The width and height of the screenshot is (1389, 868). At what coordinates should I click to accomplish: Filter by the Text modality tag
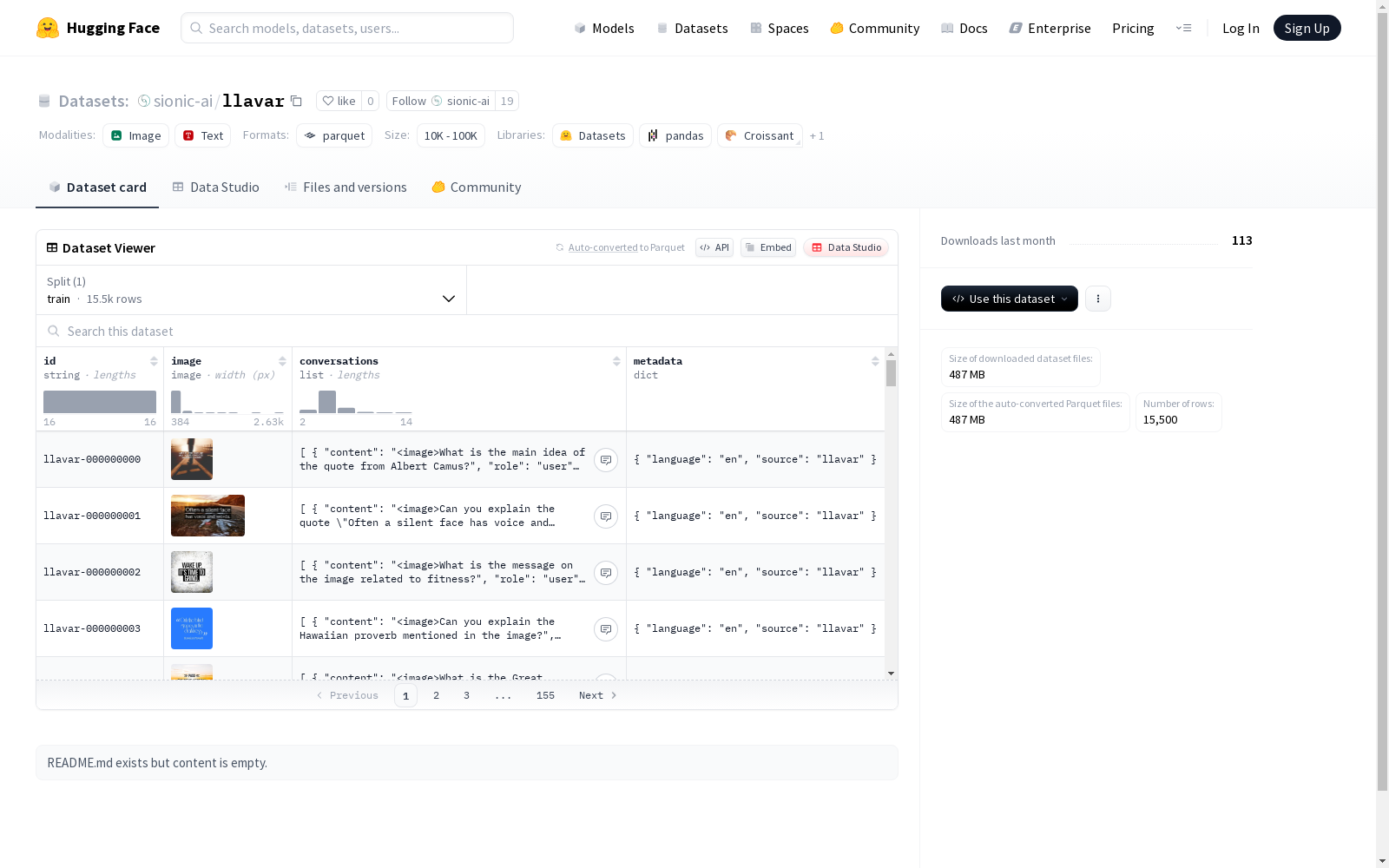[202, 135]
